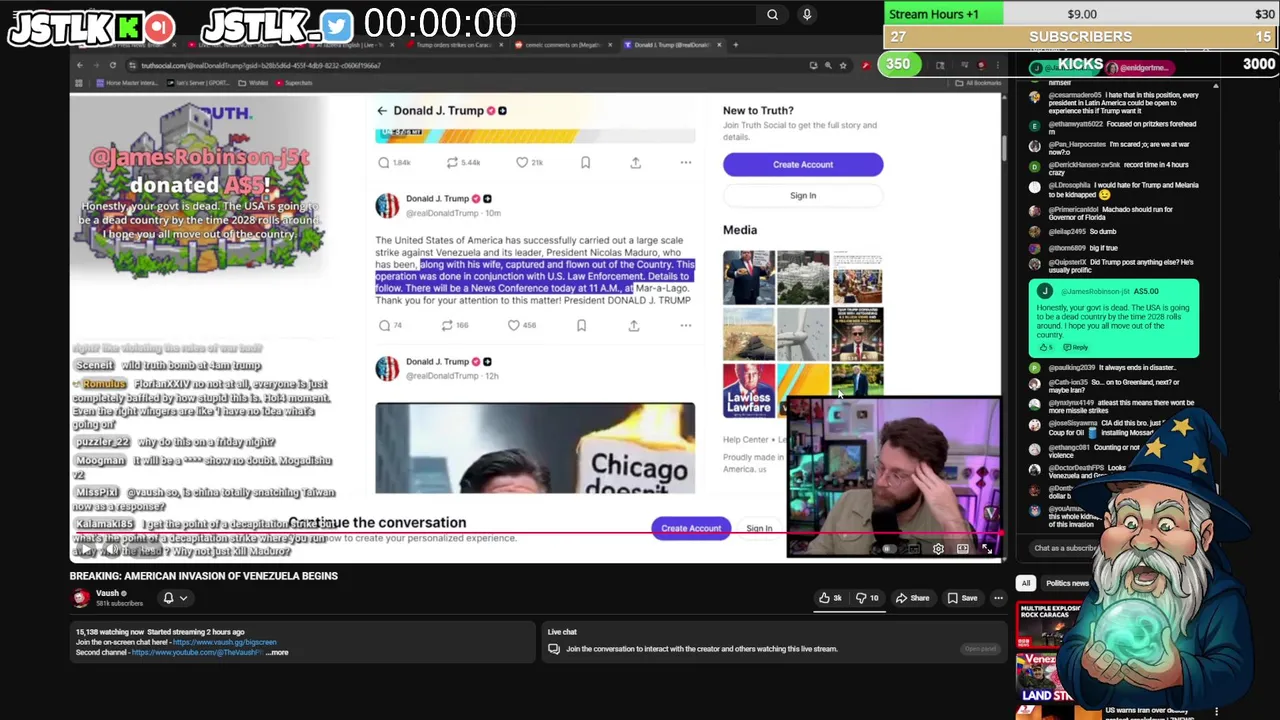ReTruth the post with 5.44k reposts
The height and width of the screenshot is (720, 1280).
point(452,162)
